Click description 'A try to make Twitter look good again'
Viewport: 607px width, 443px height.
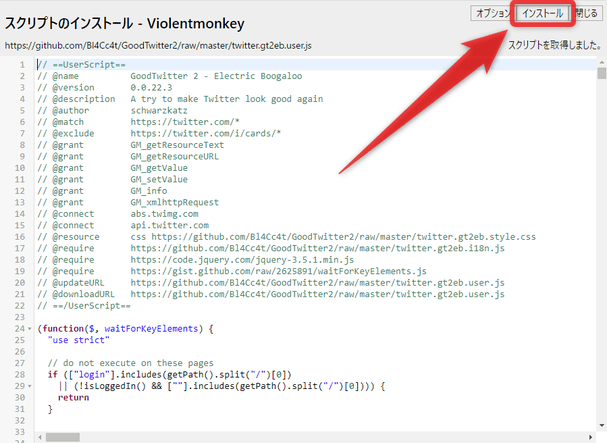[226, 99]
